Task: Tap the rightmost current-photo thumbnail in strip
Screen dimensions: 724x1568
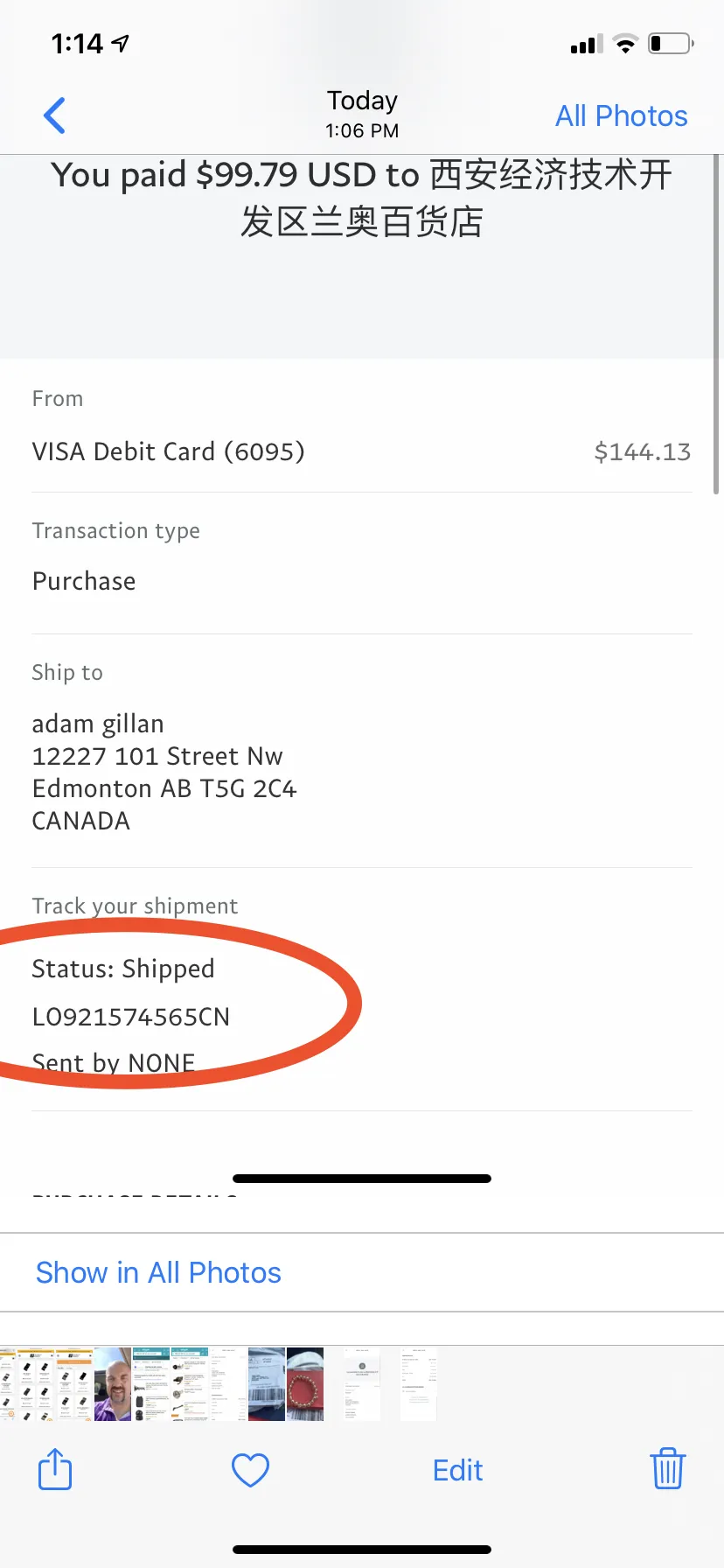Action: (419, 1383)
